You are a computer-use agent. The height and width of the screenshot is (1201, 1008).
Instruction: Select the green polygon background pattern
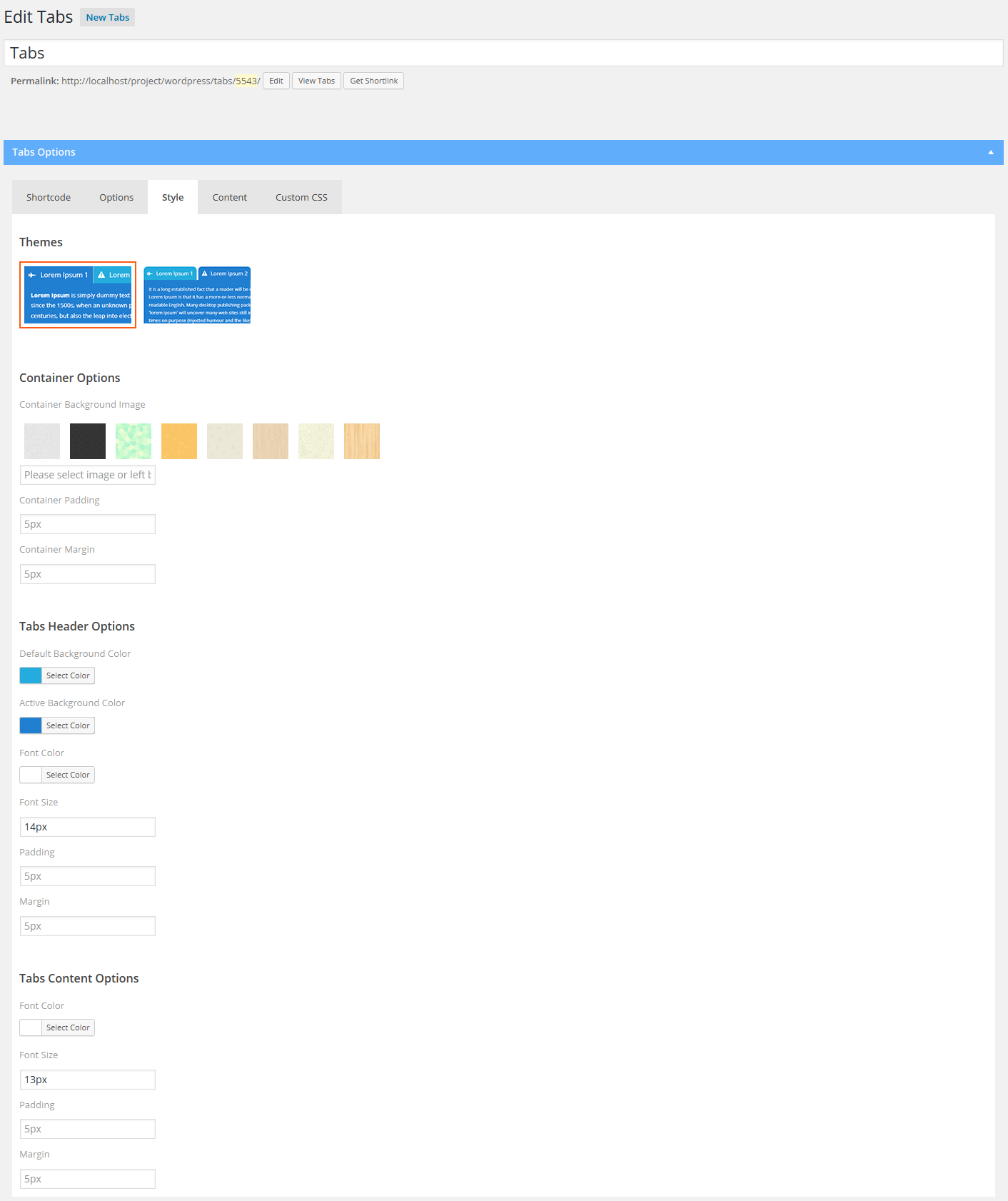133,441
